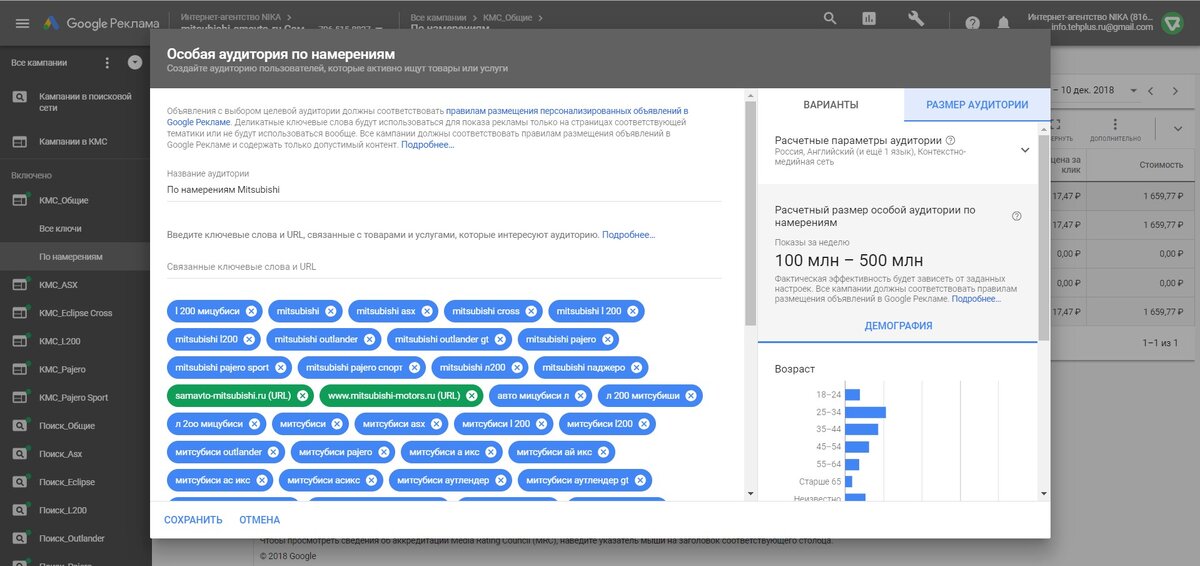Remove the chip митсубиси асикс

coord(372,480)
